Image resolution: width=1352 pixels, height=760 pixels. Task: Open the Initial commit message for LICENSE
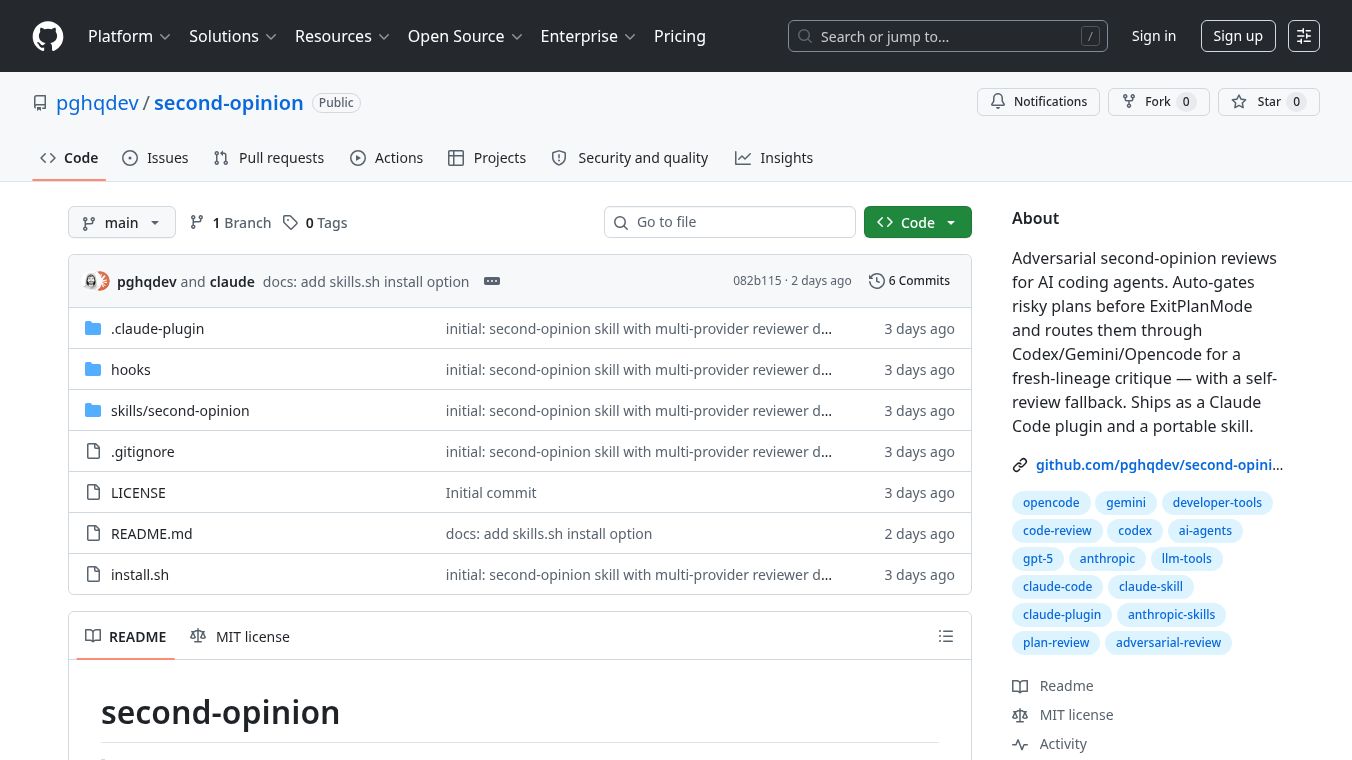click(x=491, y=493)
